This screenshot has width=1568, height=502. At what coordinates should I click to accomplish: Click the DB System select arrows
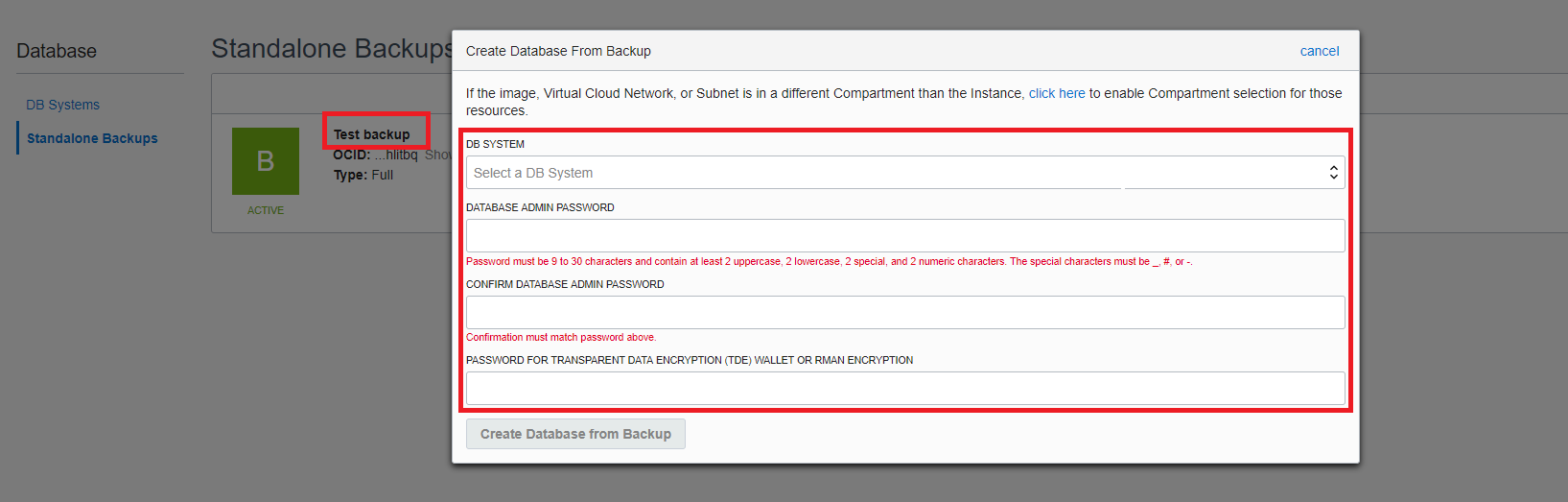coord(1332,173)
